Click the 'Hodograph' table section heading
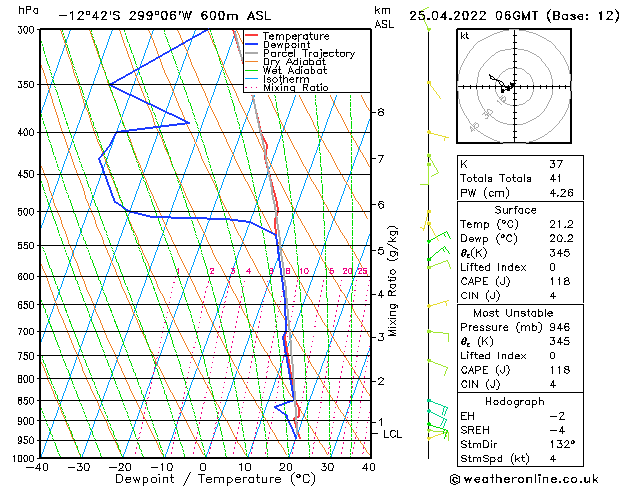This screenshot has height=486, width=629. (x=515, y=402)
